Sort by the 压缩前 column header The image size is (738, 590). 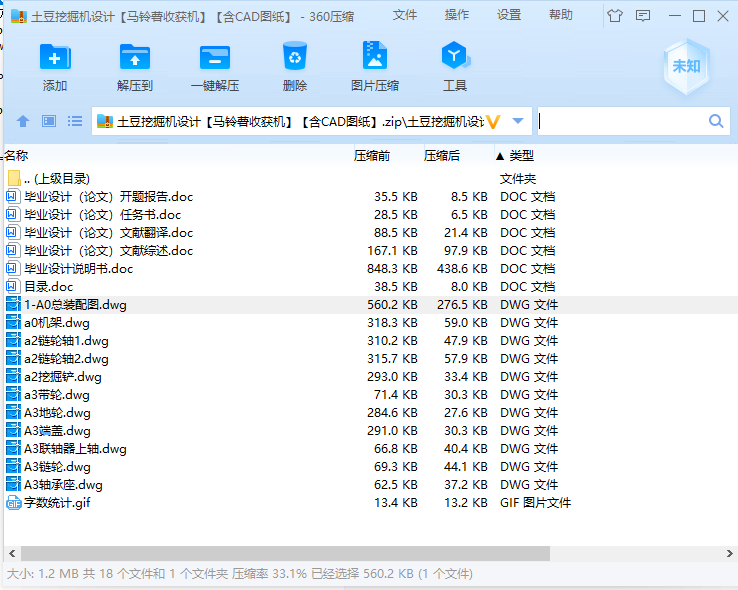372,155
